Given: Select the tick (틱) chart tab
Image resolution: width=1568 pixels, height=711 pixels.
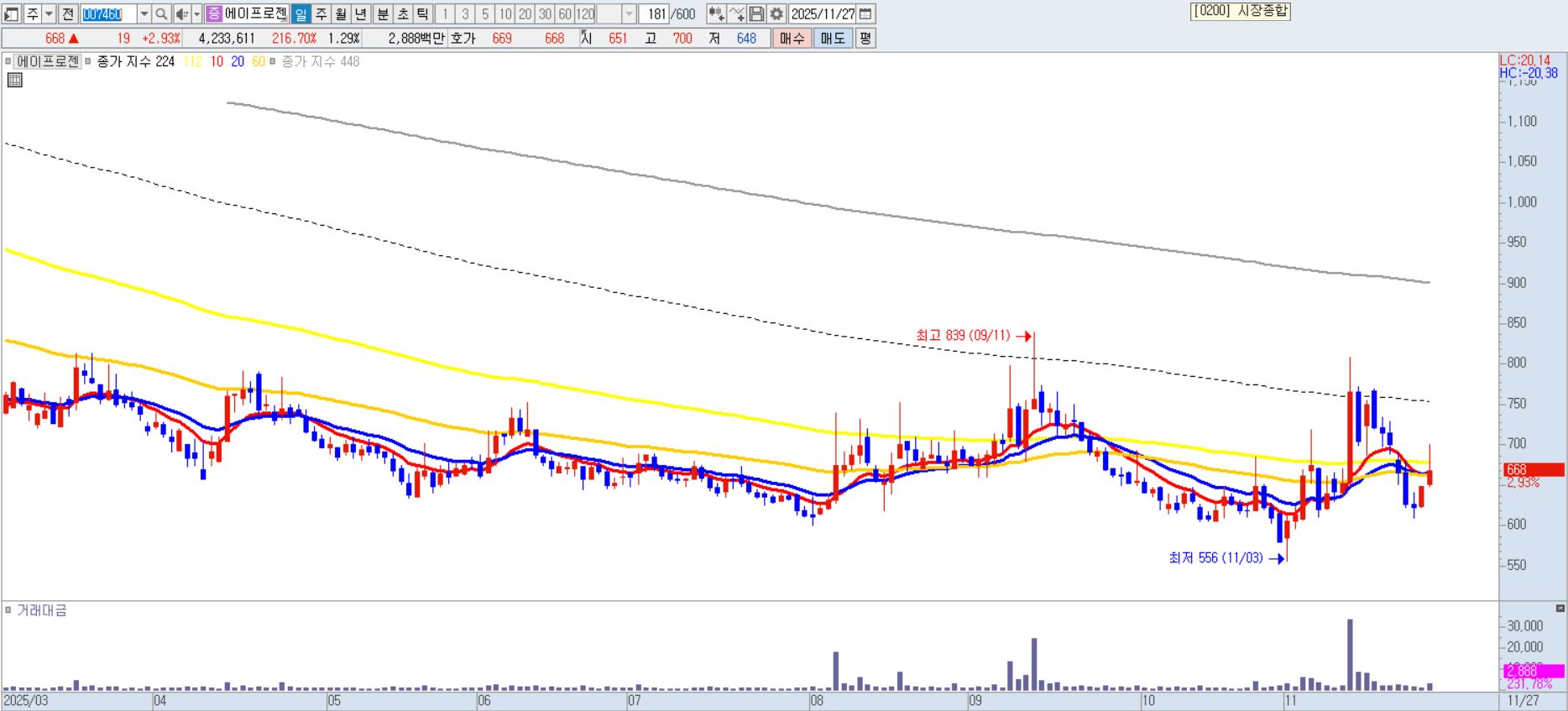Looking at the screenshot, I should 422,14.
